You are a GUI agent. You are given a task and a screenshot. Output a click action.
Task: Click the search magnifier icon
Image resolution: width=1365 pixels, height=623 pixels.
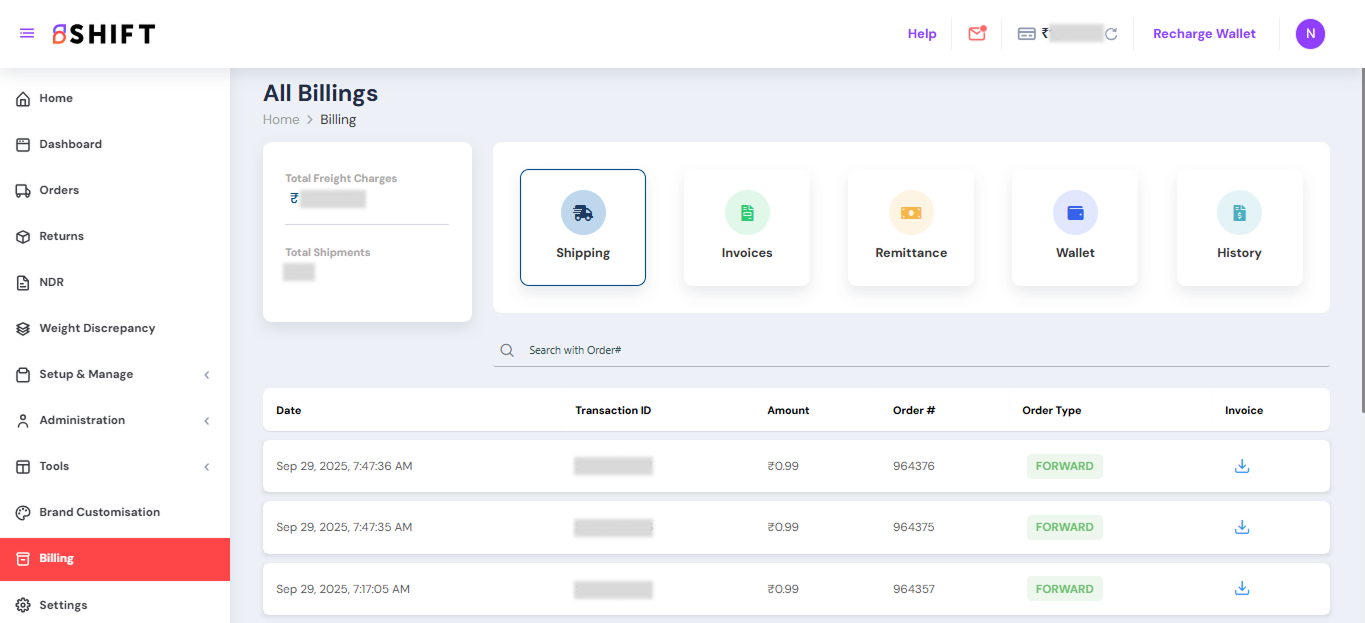[x=507, y=350]
